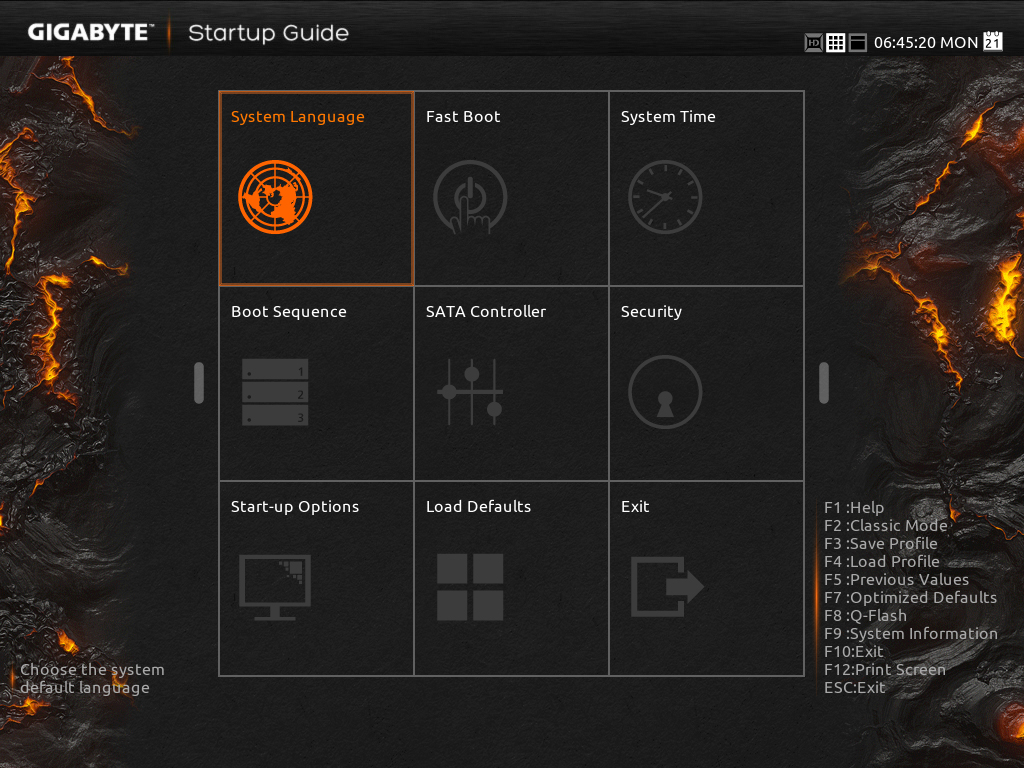Image resolution: width=1024 pixels, height=768 pixels.
Task: Open the calendar date icon
Action: 993,41
